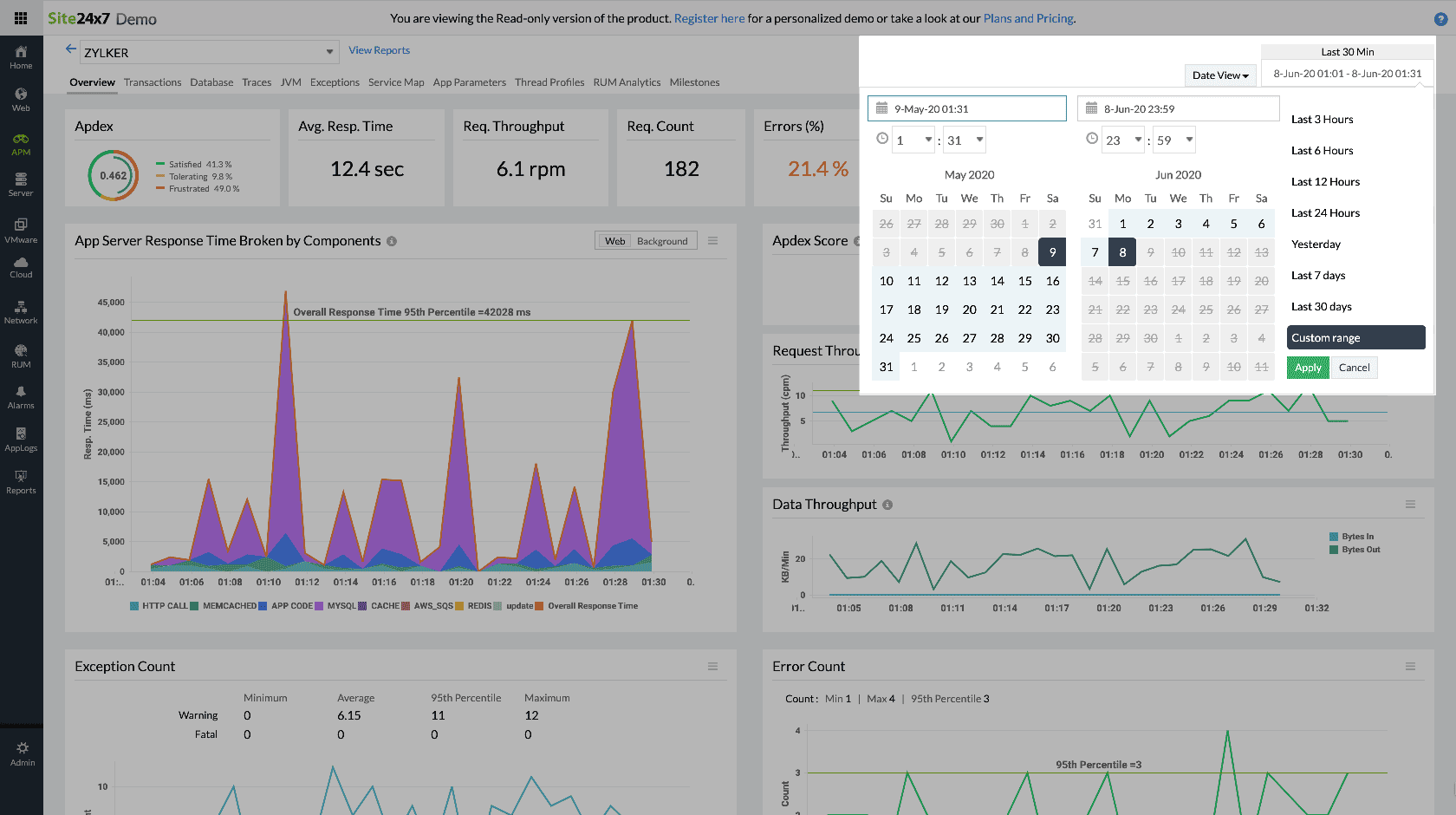Open the help question mark icon
Viewport: 1456px width, 815px height.
click(1440, 19)
